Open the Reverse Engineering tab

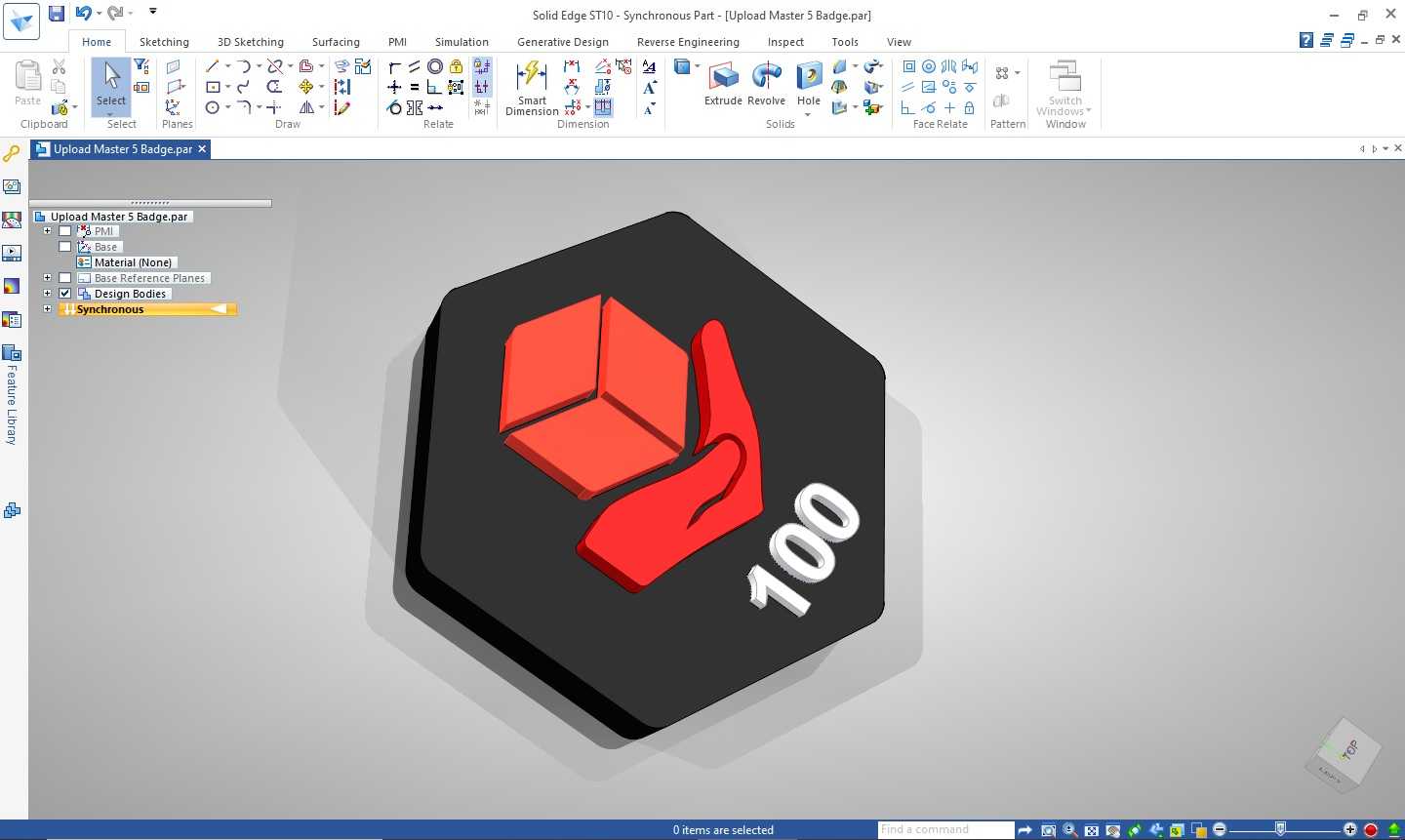tap(688, 42)
